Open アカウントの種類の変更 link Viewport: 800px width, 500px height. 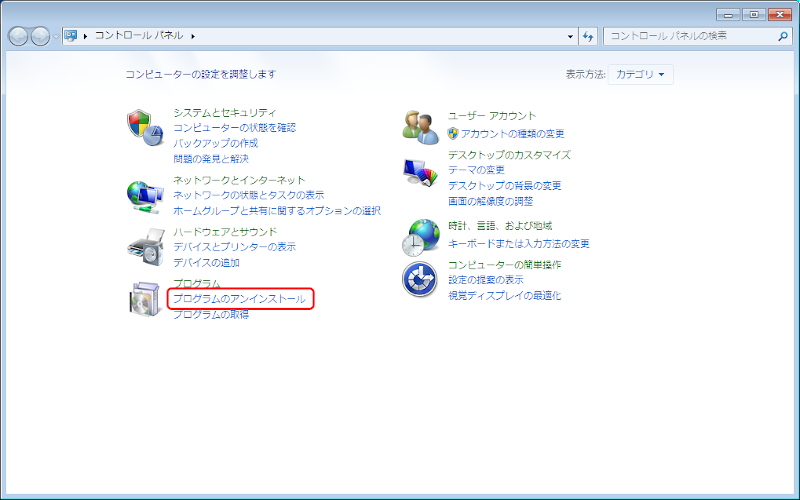[512, 134]
